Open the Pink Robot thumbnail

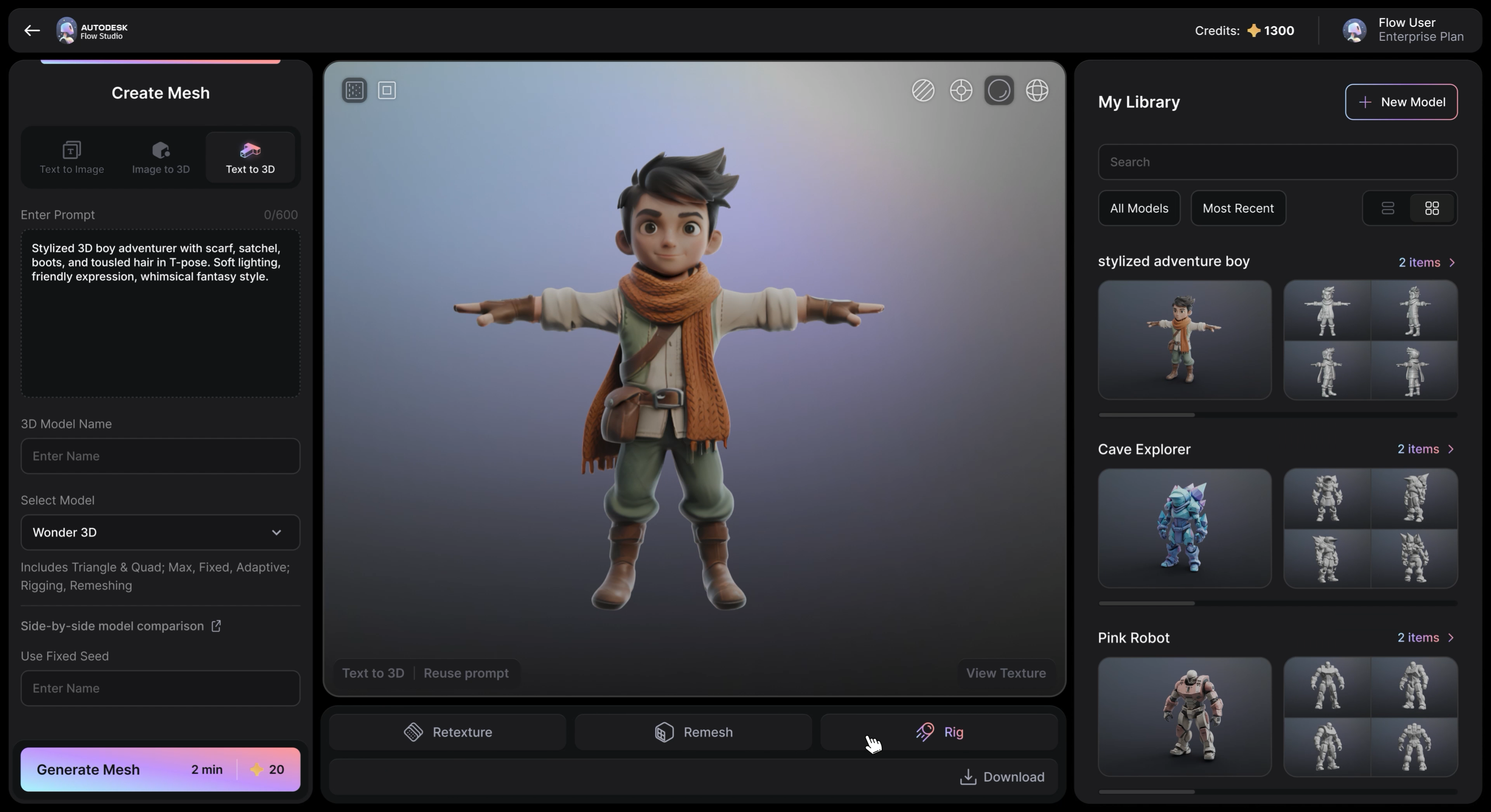click(1183, 718)
